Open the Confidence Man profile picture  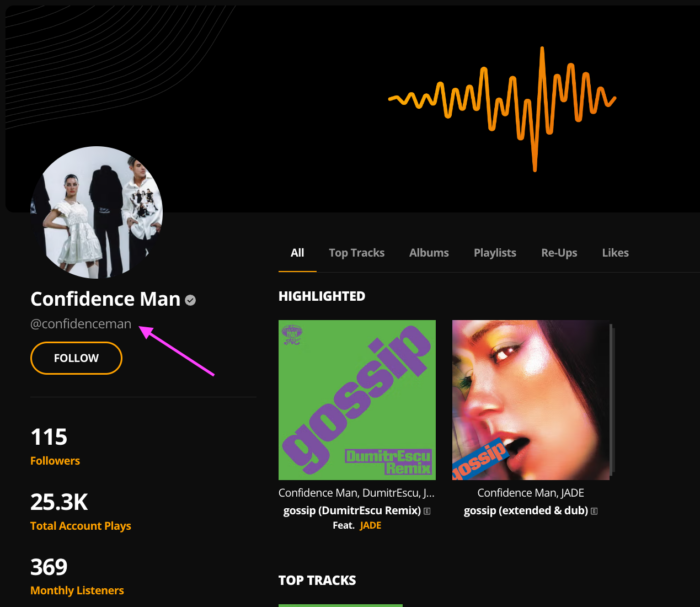96,212
